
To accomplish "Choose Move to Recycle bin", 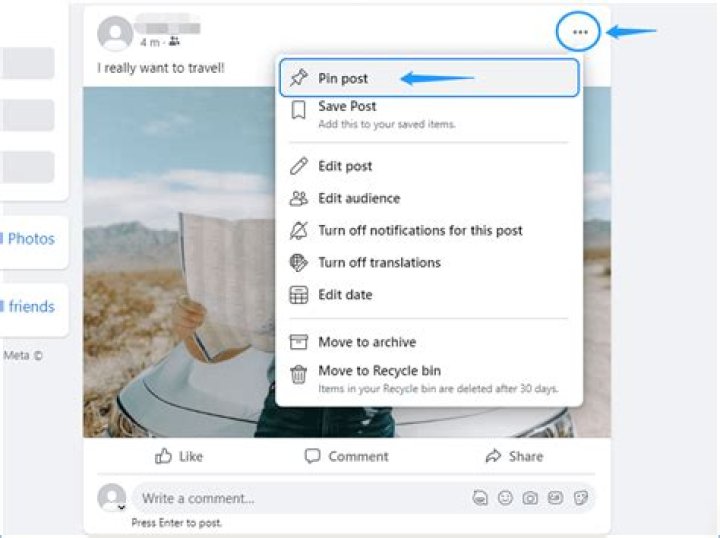I will [429, 379].
